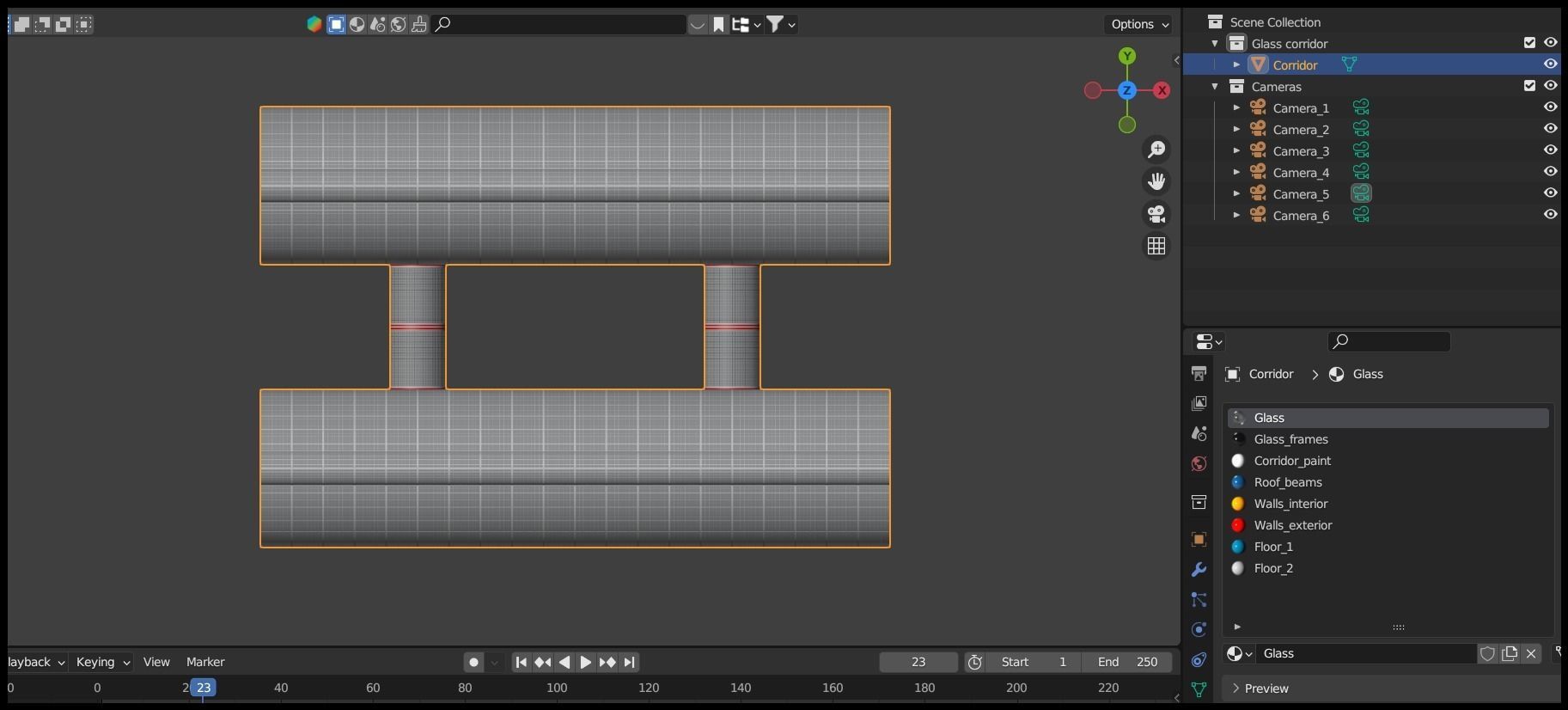Viewport: 1568px width, 710px height.
Task: Open the Physics properties tab
Action: point(1199,630)
